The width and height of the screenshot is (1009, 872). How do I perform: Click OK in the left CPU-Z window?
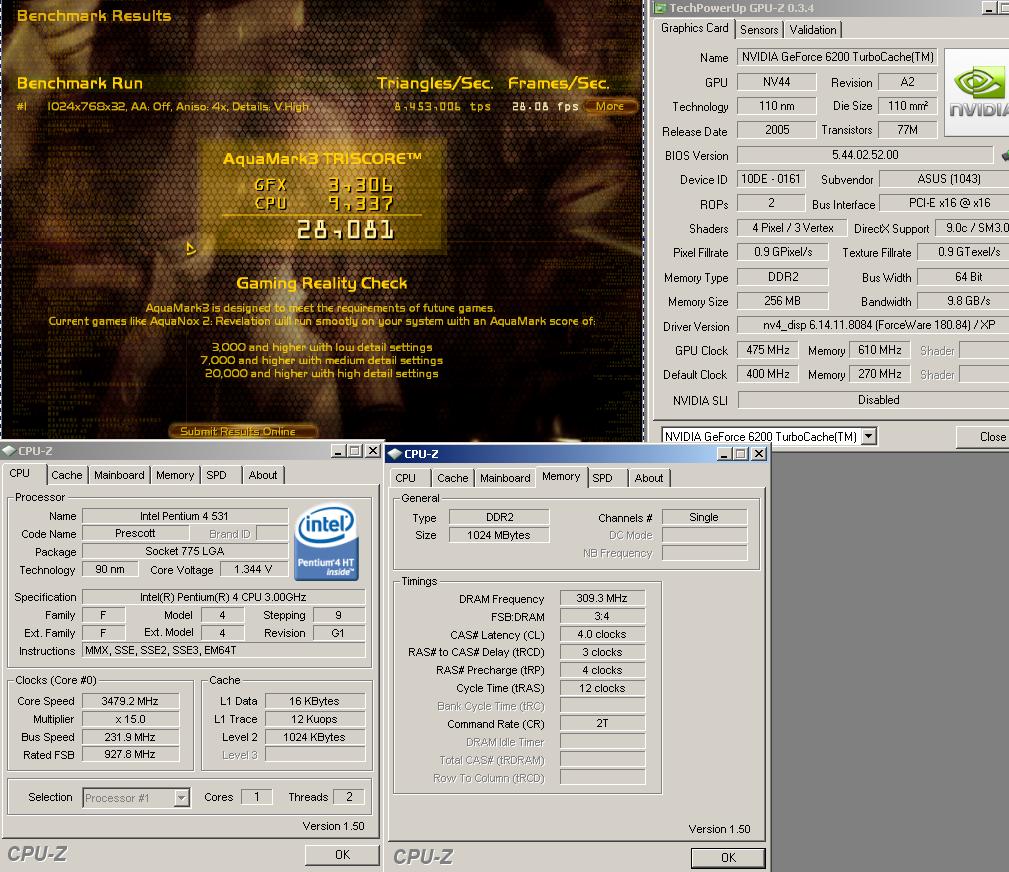pyautogui.click(x=342, y=855)
